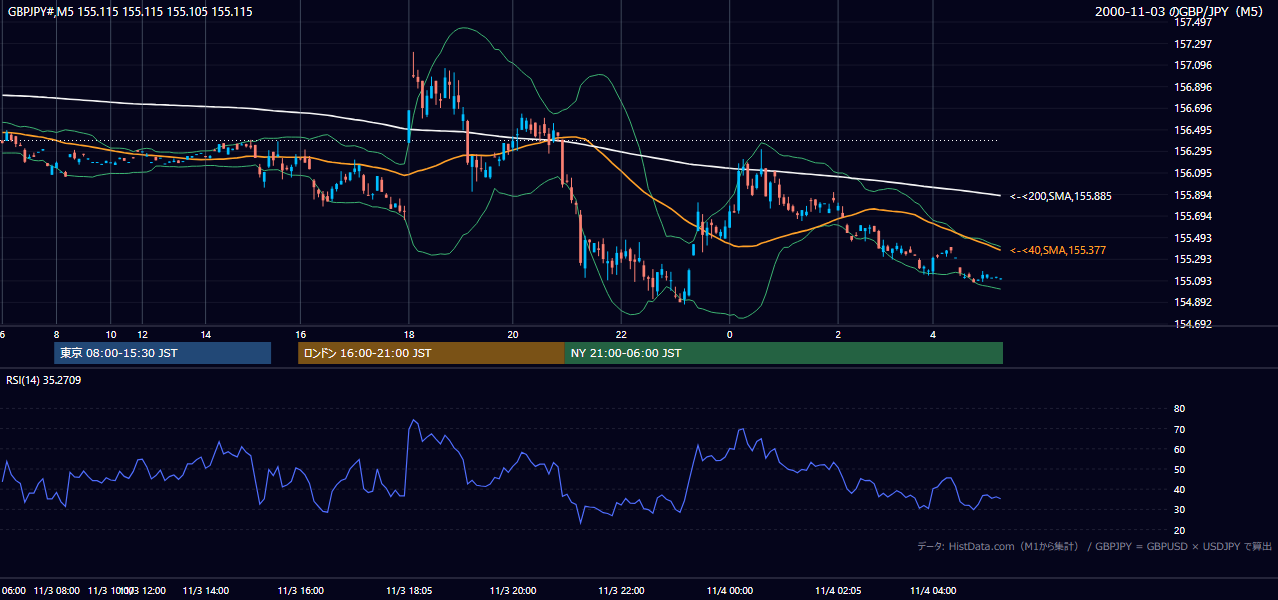The height and width of the screenshot is (600, 1278).
Task: Click the 06:00 label at bottom-left corner
Action: click(13, 591)
